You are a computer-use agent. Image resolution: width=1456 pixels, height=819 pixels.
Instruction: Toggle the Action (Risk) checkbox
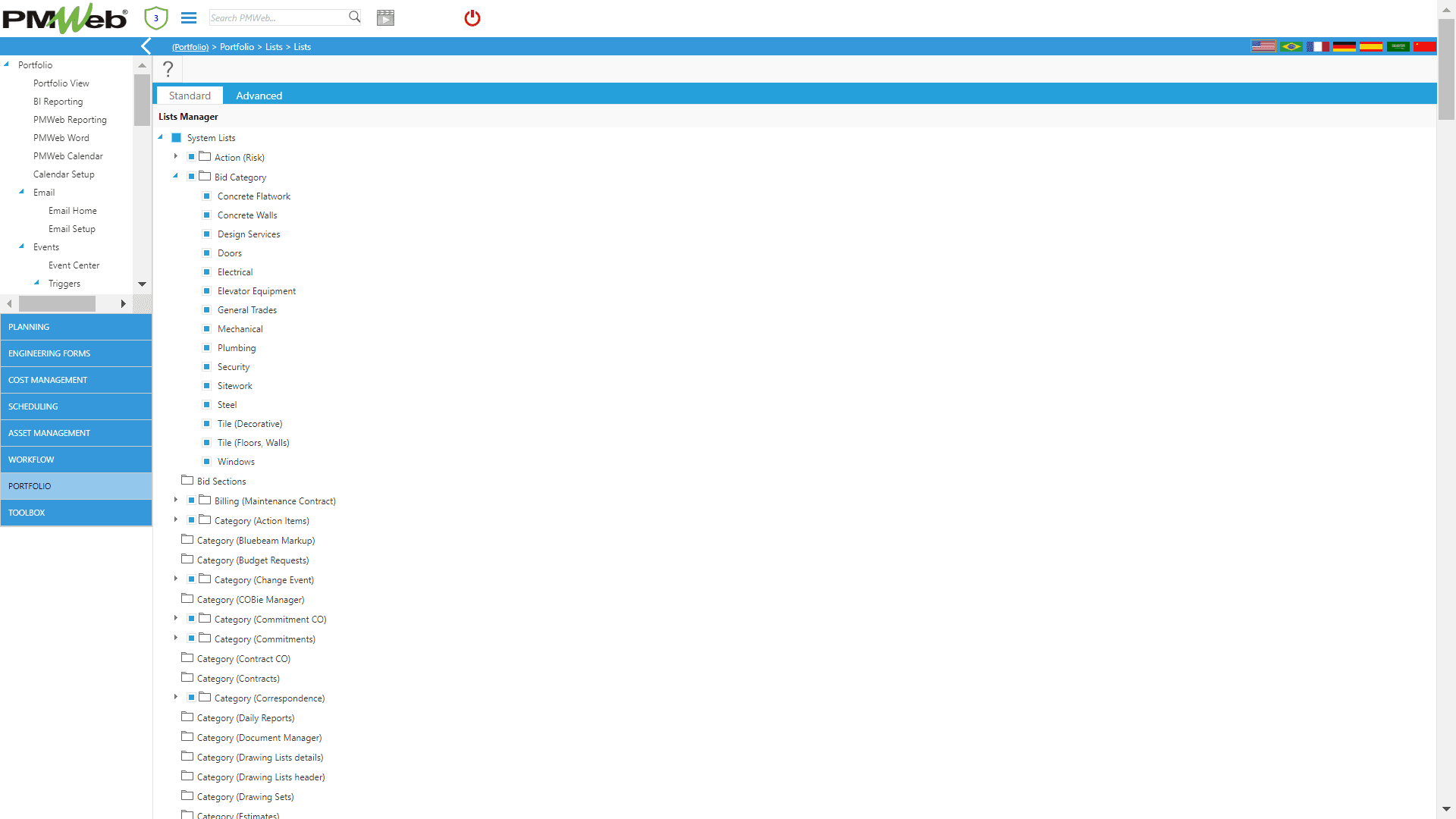tap(191, 157)
